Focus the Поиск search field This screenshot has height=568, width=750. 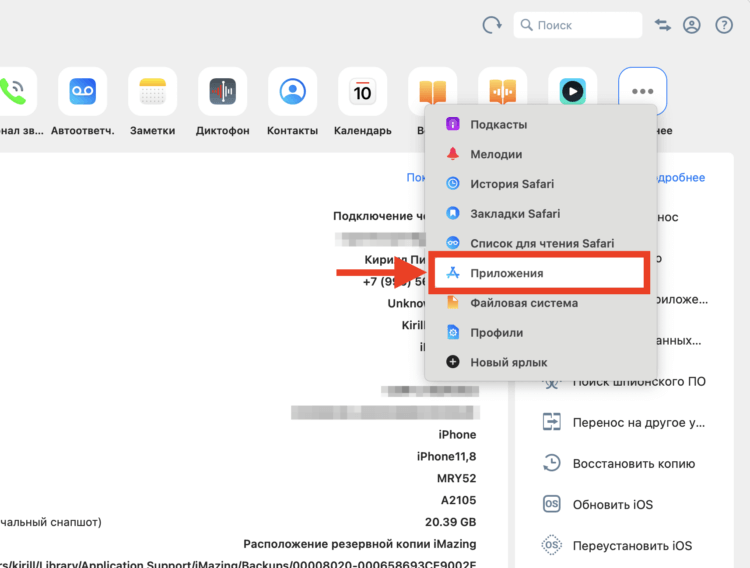pyautogui.click(x=578, y=25)
